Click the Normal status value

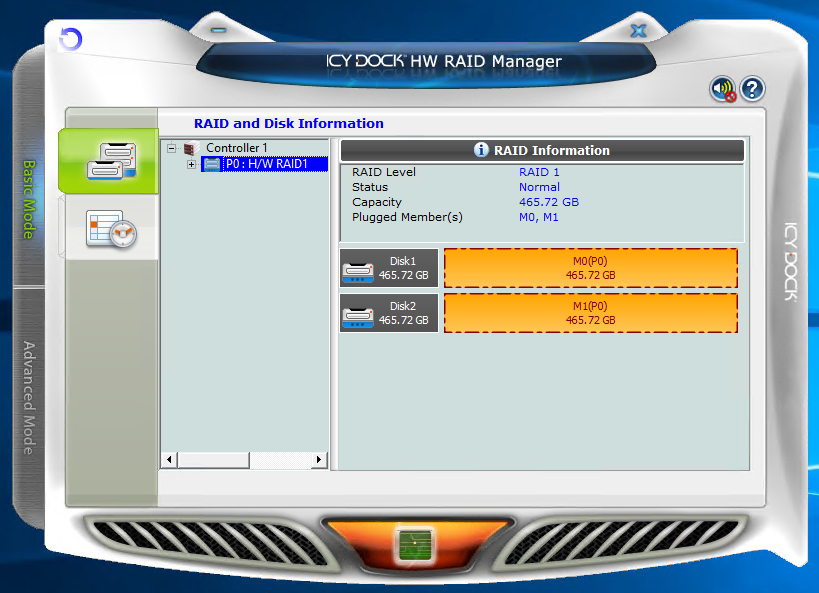tap(539, 187)
